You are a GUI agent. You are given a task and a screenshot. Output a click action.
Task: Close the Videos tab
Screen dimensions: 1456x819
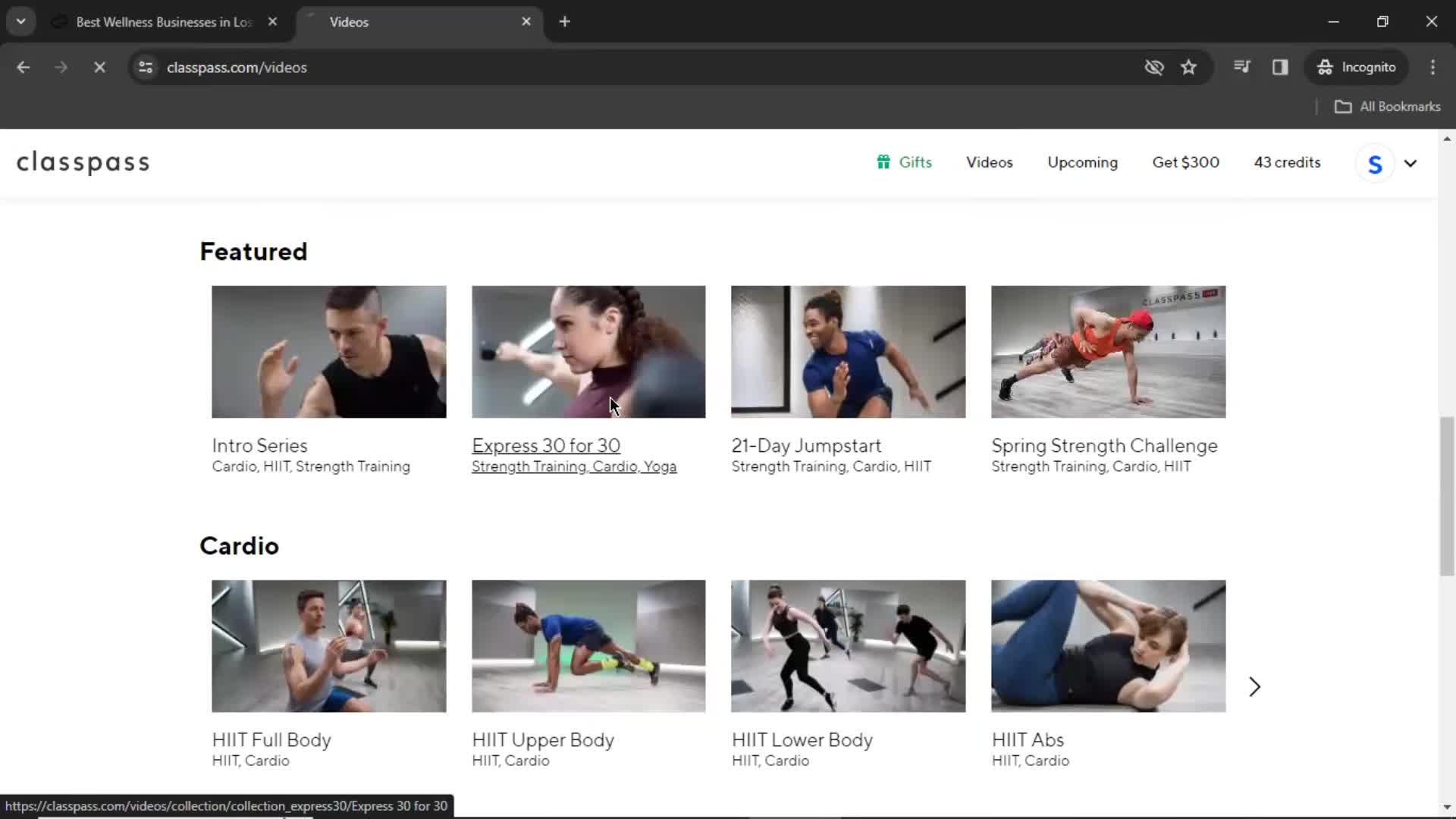526,22
